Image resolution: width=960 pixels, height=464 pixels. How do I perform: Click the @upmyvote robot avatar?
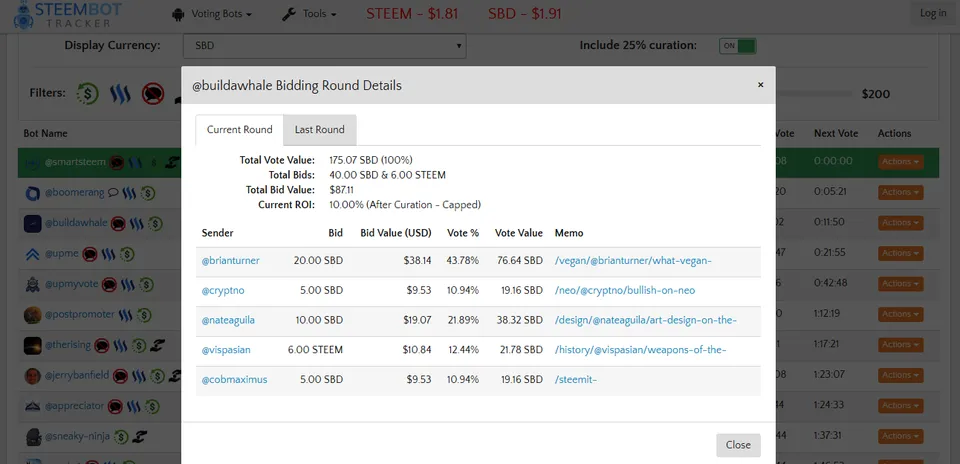(32, 285)
